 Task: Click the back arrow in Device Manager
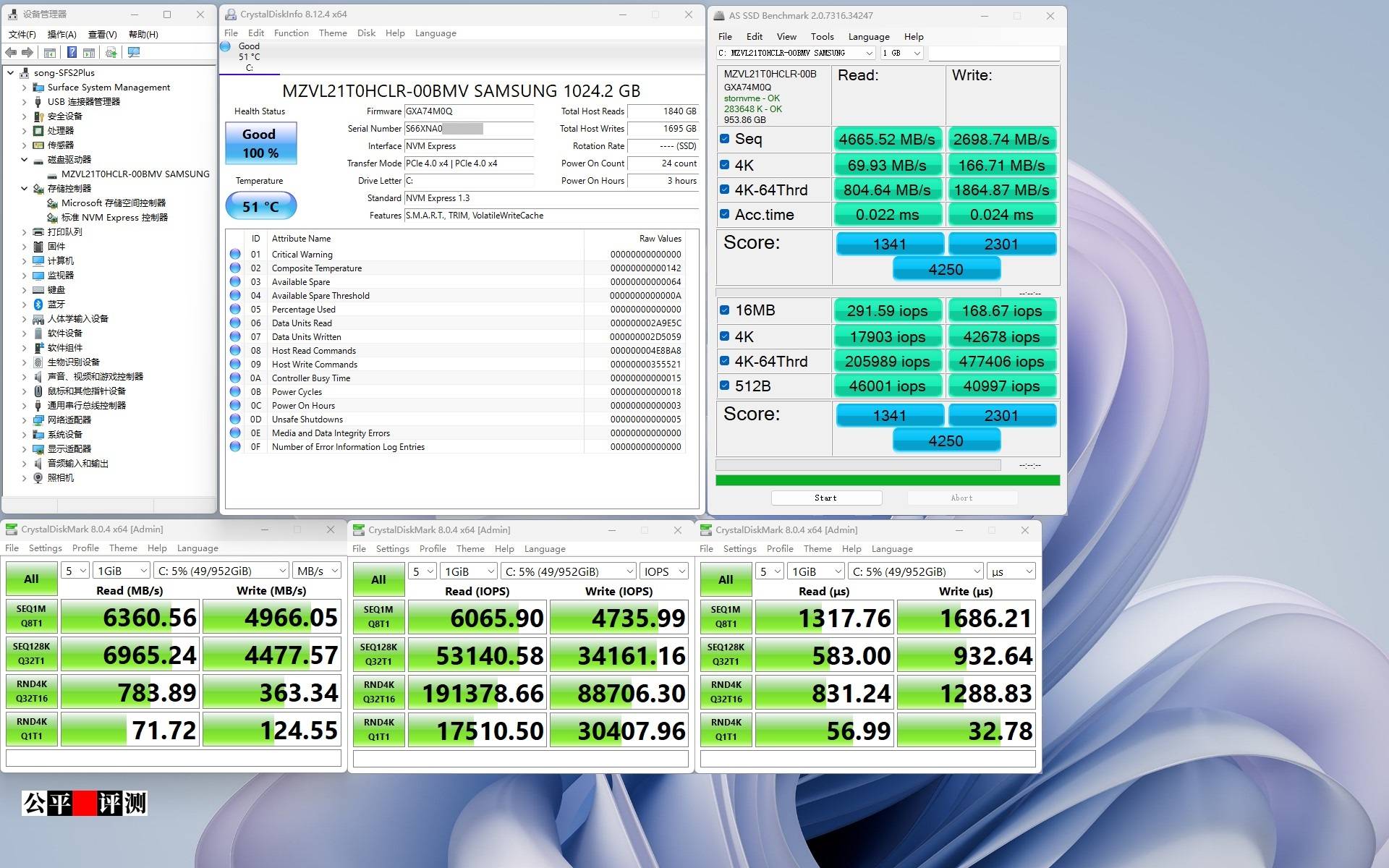[x=11, y=52]
